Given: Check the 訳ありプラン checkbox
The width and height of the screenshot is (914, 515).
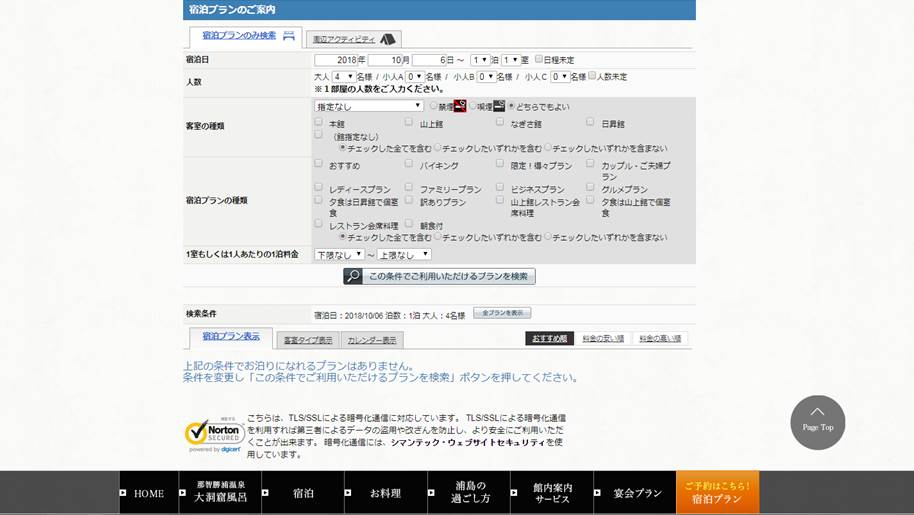Looking at the screenshot, I should [x=409, y=200].
